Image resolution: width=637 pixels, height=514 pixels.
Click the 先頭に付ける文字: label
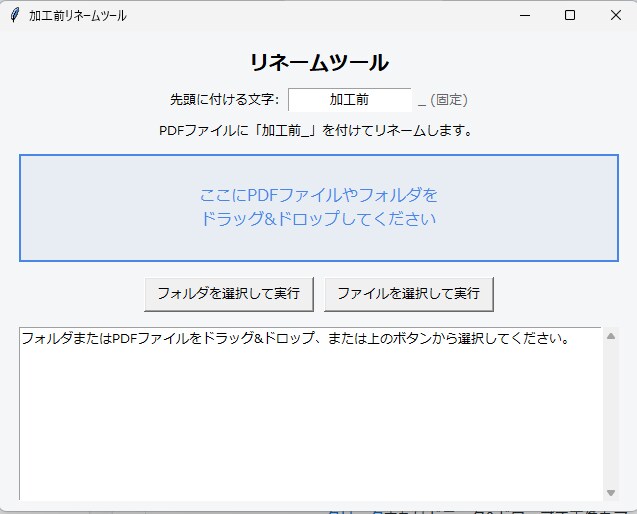[x=224, y=100]
